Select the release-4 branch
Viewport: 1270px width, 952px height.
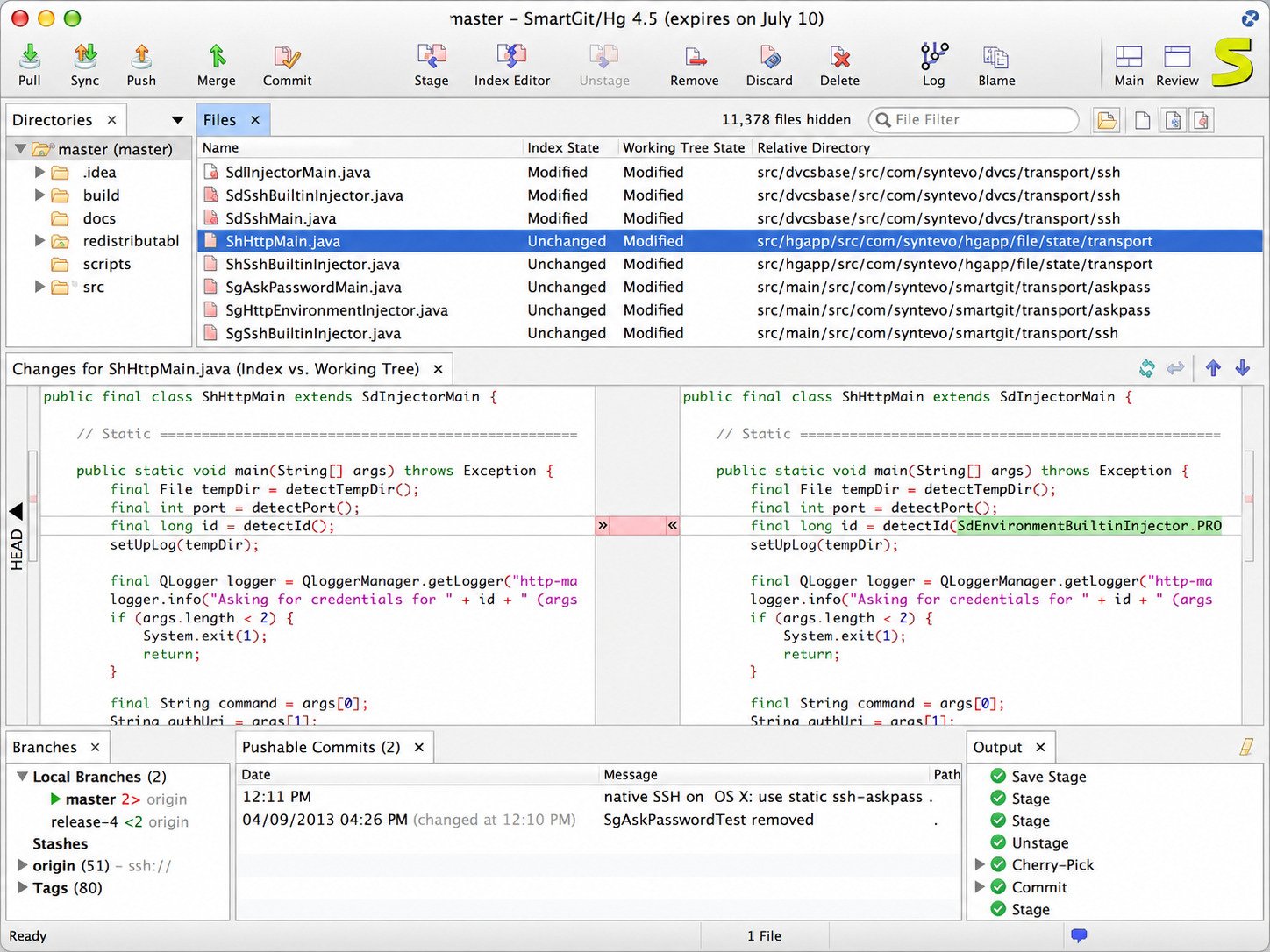119,821
